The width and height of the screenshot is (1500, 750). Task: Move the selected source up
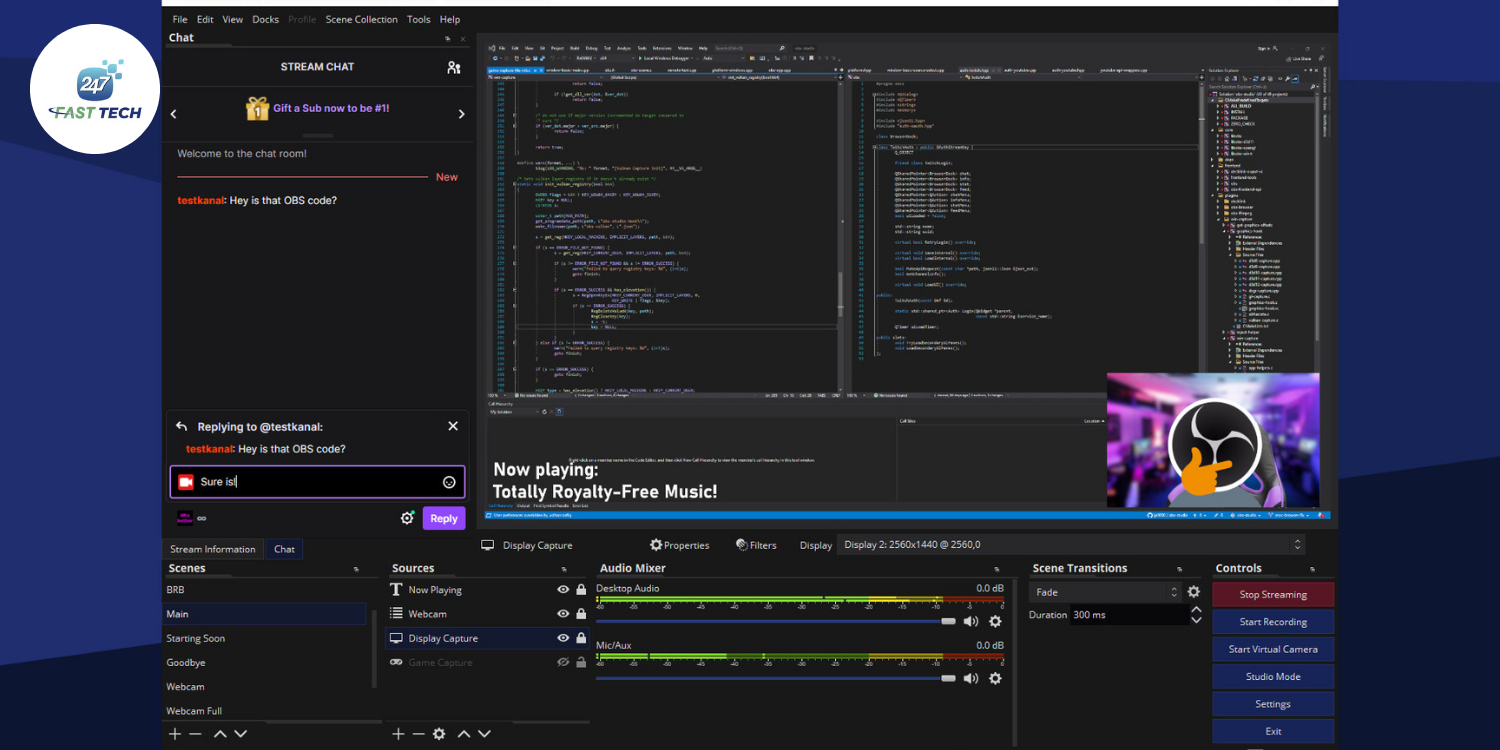(x=463, y=734)
